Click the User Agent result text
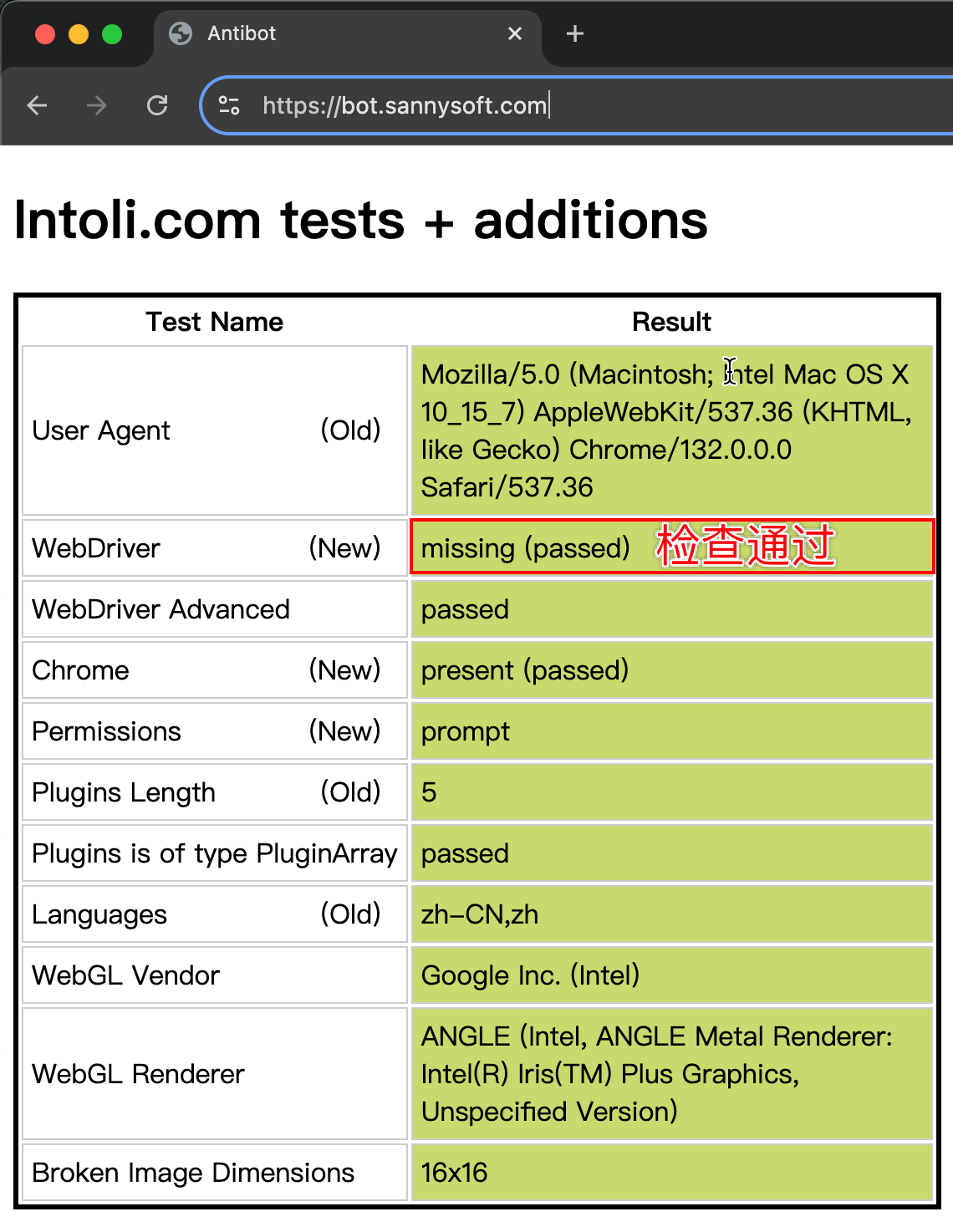This screenshot has height=1232, width=953. pos(665,430)
